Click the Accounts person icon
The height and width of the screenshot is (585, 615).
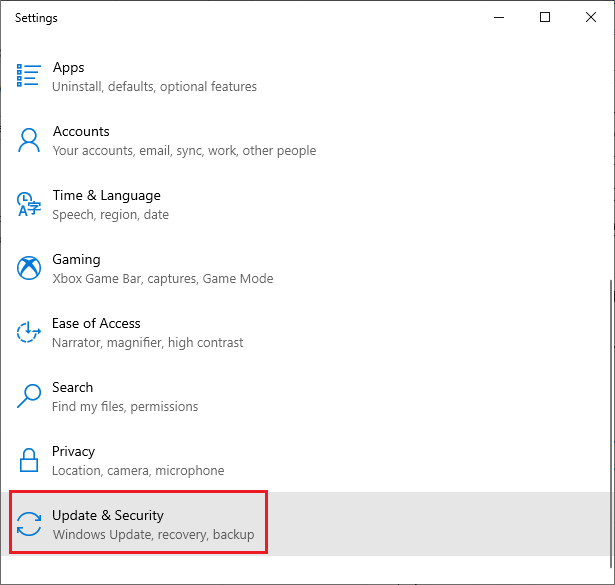pyautogui.click(x=30, y=140)
